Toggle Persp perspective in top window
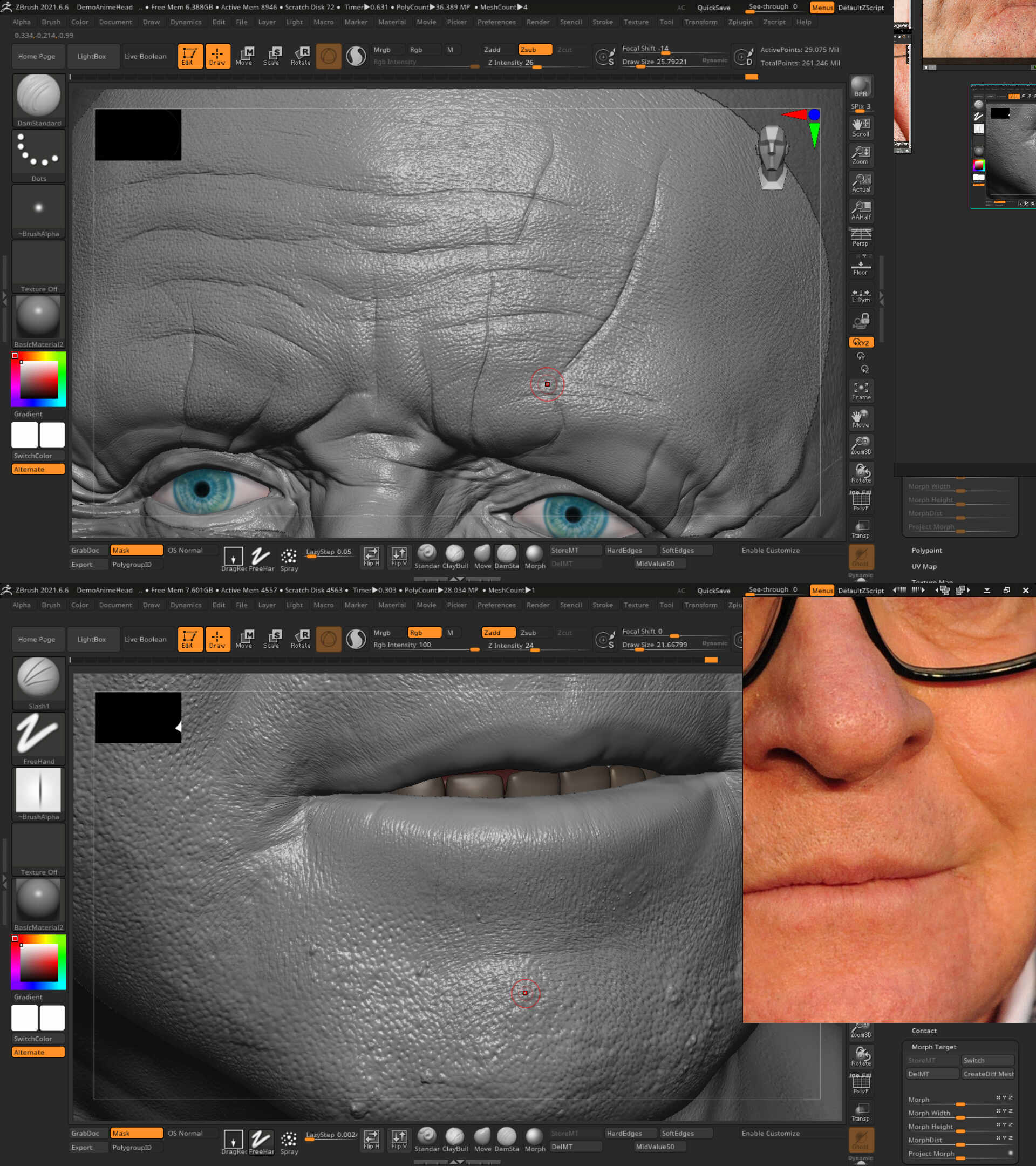This screenshot has width=1036, height=1166. [x=861, y=238]
